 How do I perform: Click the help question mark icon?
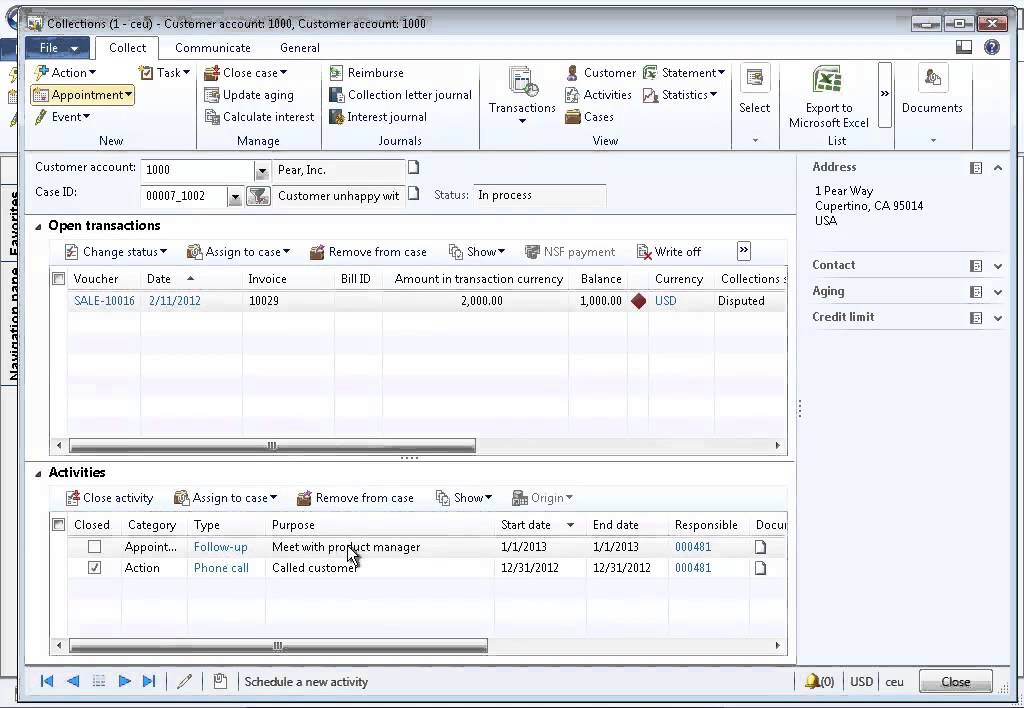(991, 47)
